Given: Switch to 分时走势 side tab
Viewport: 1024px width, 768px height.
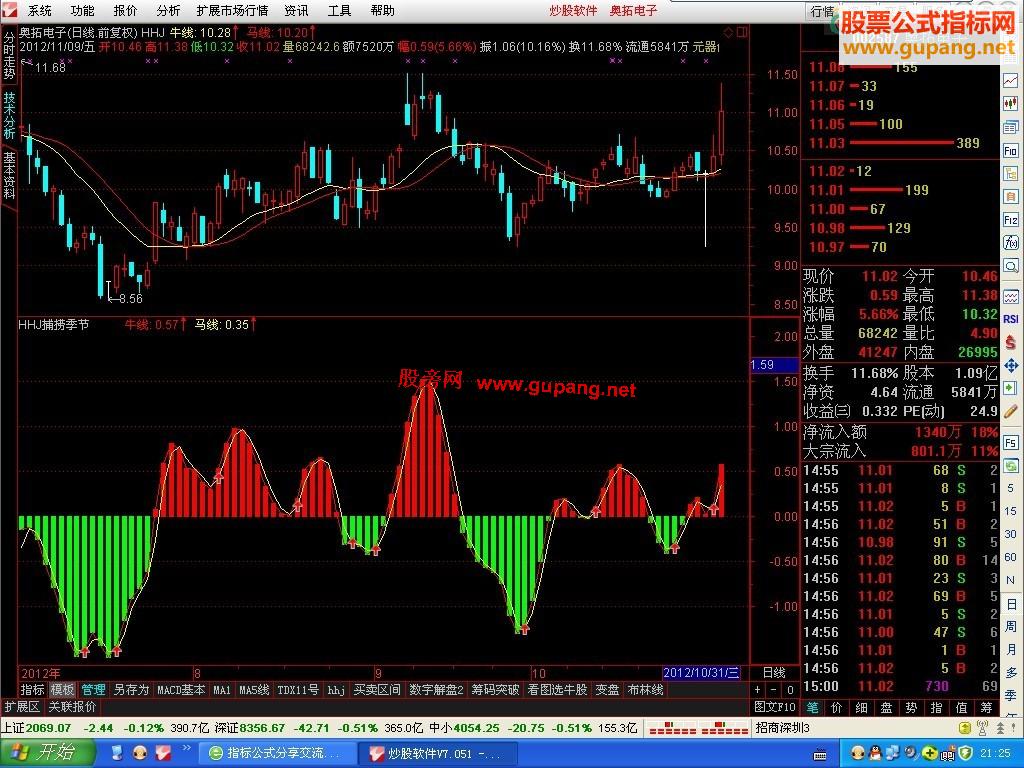Looking at the screenshot, I should click(x=9, y=57).
